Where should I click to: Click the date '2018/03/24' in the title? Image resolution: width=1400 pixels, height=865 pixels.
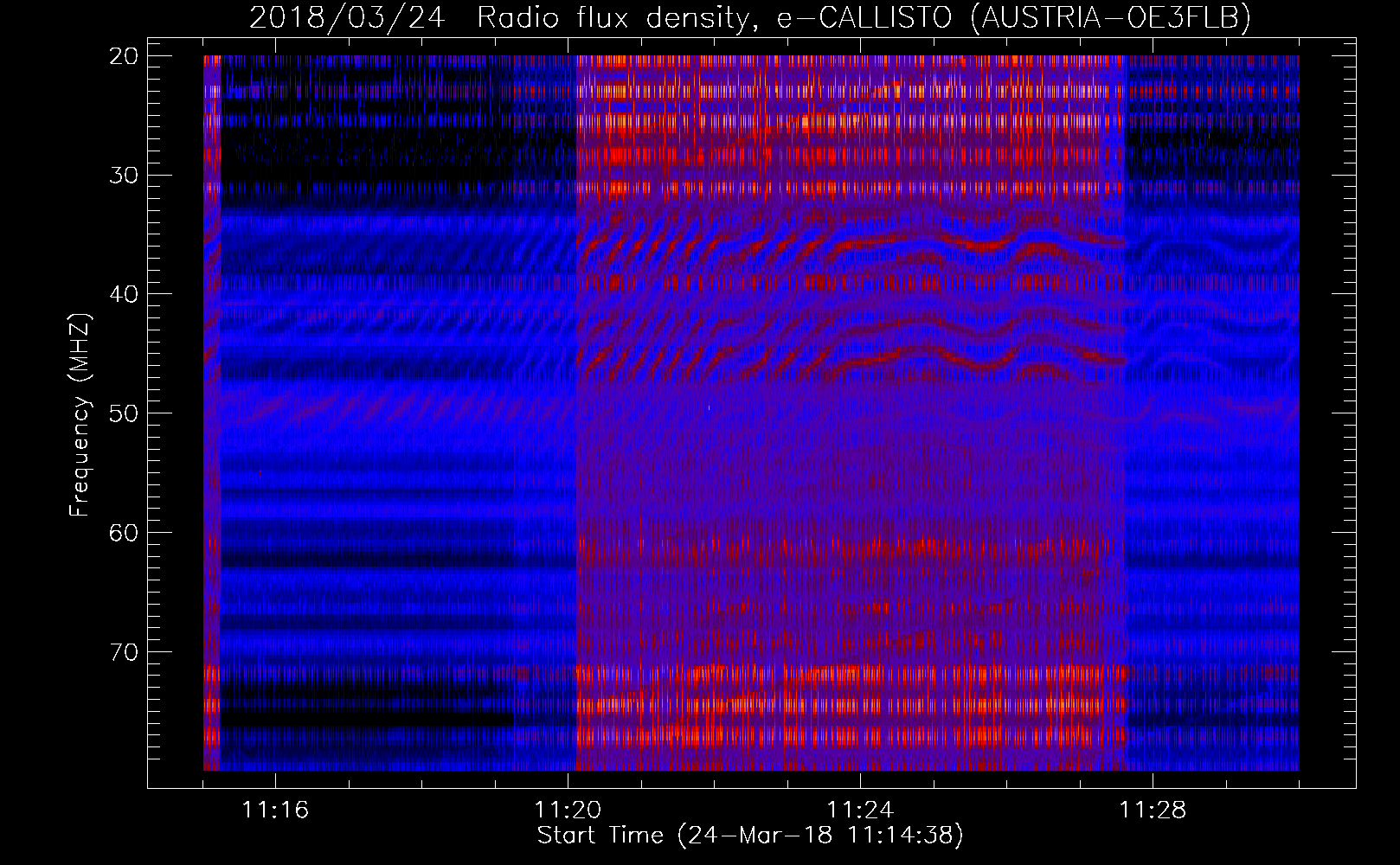click(x=347, y=17)
